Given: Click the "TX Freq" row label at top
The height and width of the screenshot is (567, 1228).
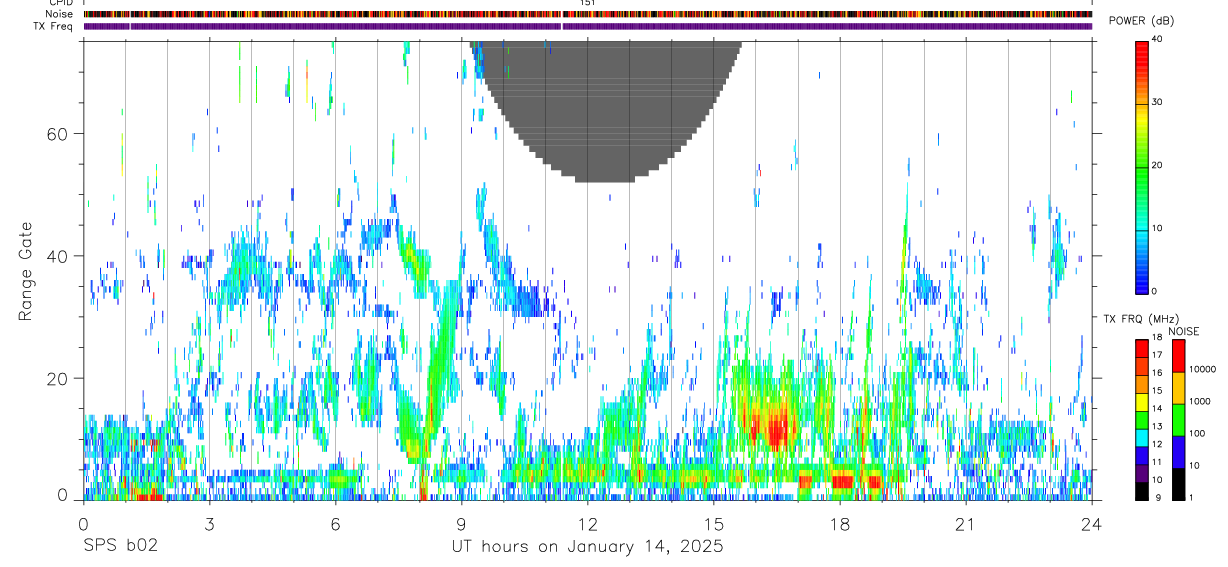Looking at the screenshot, I should pyautogui.click(x=54, y=25).
